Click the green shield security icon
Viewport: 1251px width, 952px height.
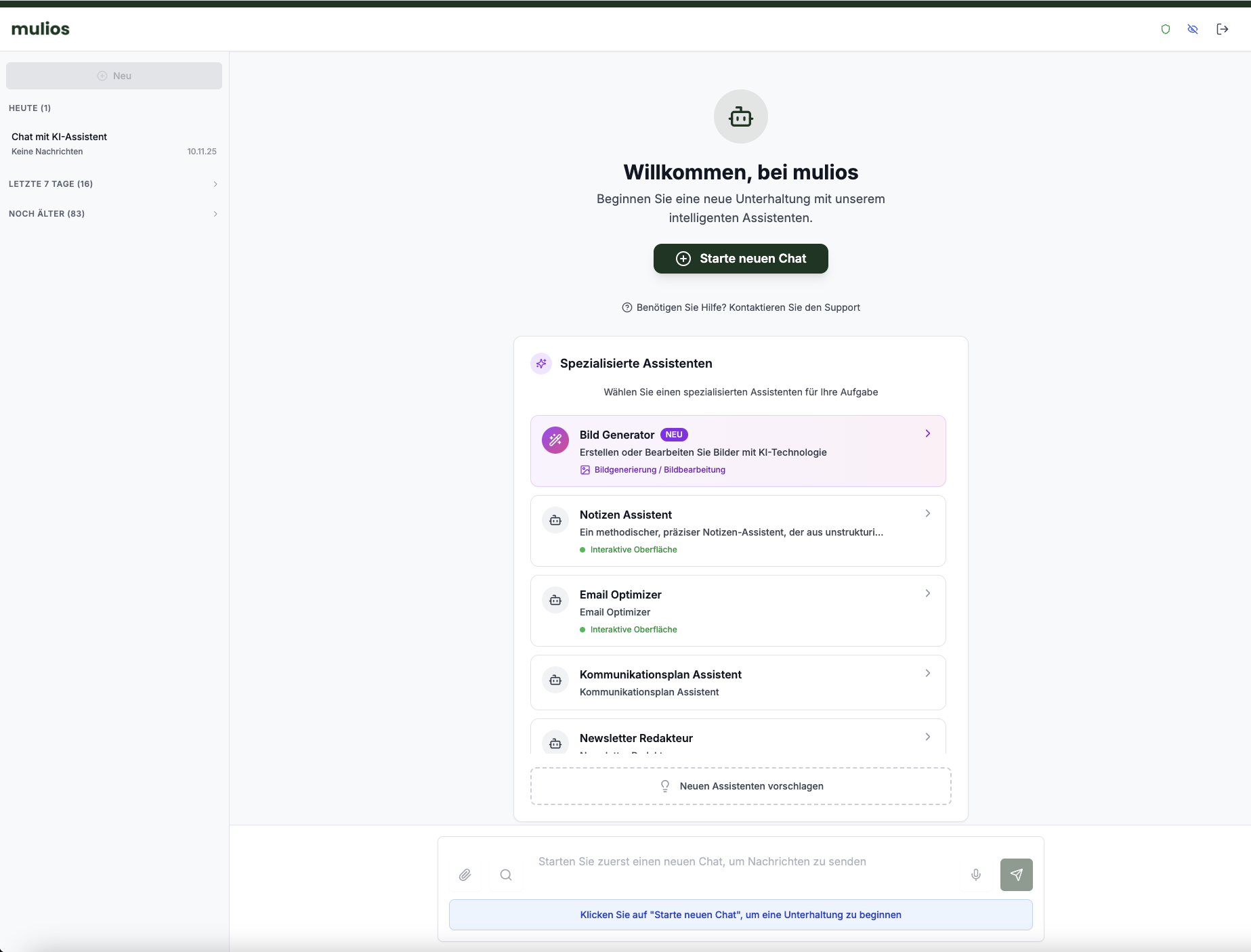click(1166, 29)
